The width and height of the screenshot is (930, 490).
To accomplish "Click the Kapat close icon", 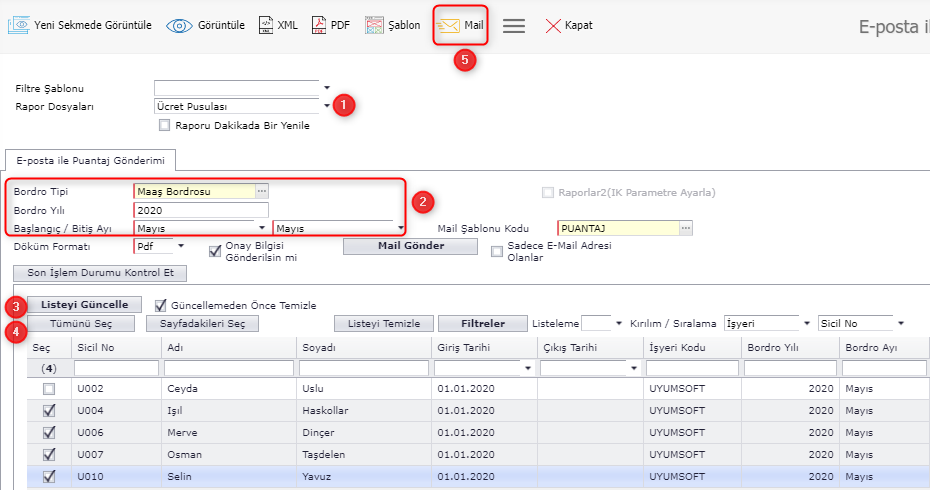I will click(553, 26).
